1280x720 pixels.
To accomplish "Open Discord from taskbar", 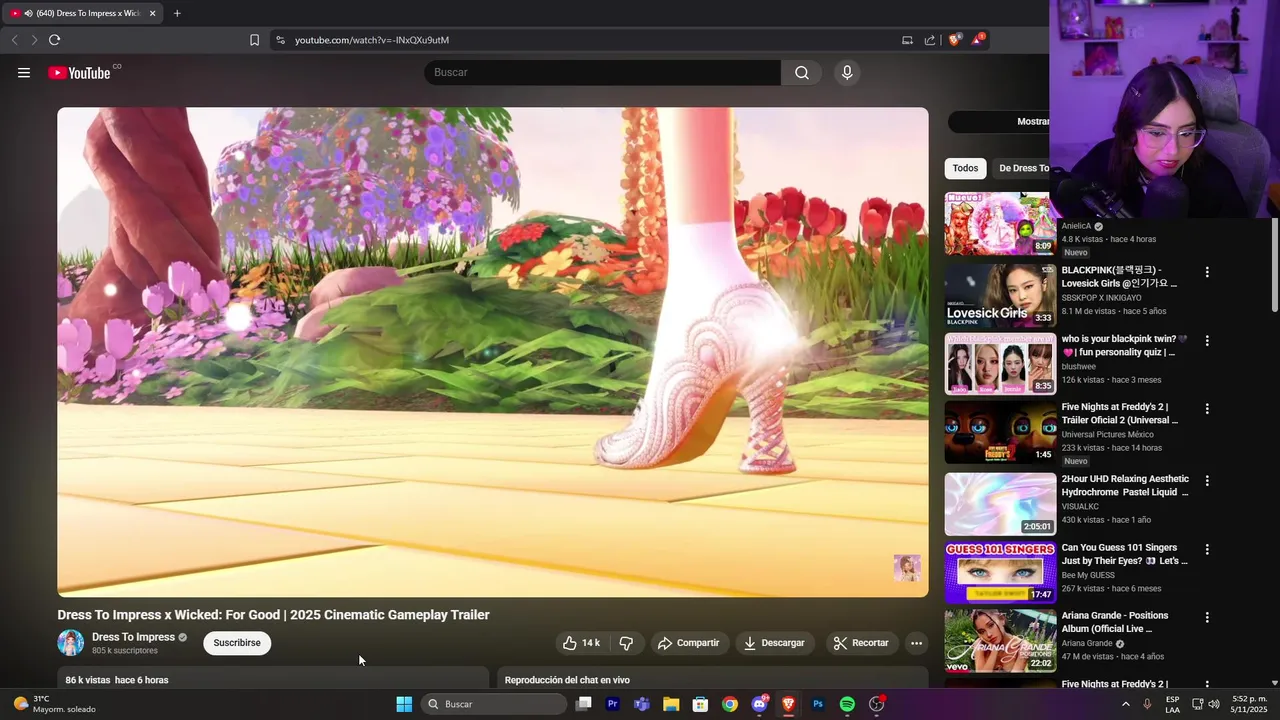I will [759, 704].
